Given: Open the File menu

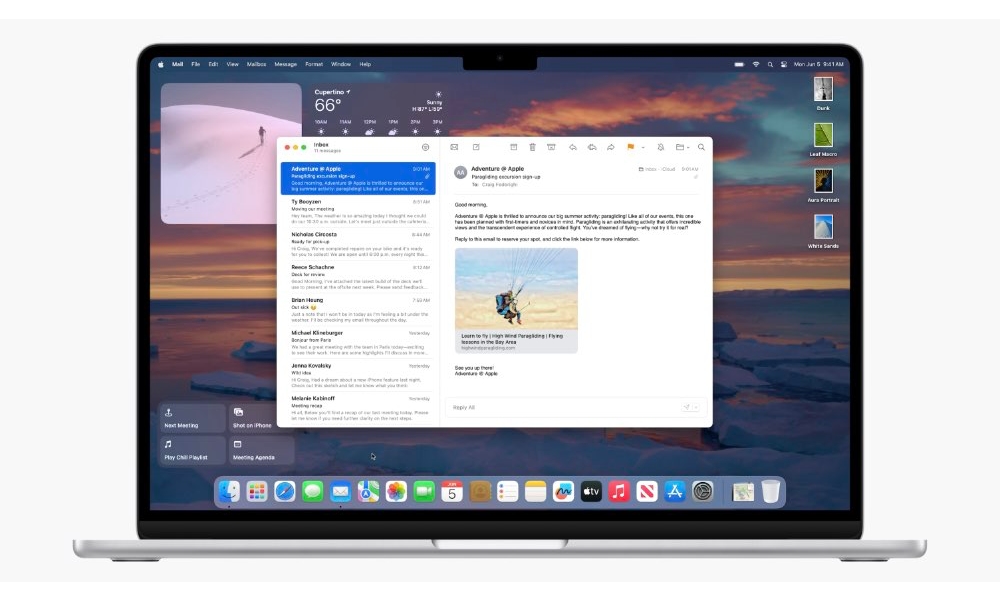Looking at the screenshot, I should [x=195, y=64].
